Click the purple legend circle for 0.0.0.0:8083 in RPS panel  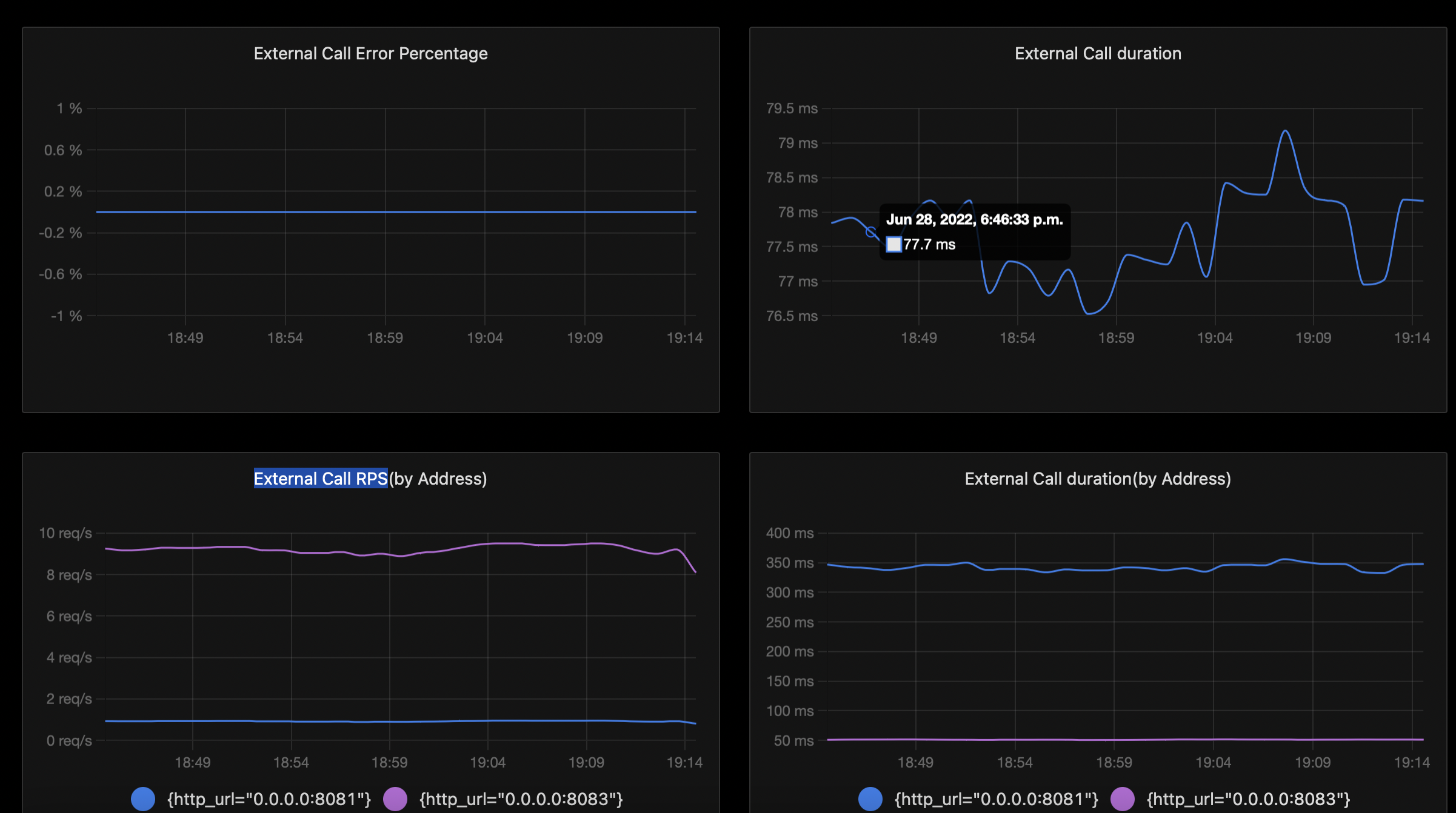coord(396,798)
